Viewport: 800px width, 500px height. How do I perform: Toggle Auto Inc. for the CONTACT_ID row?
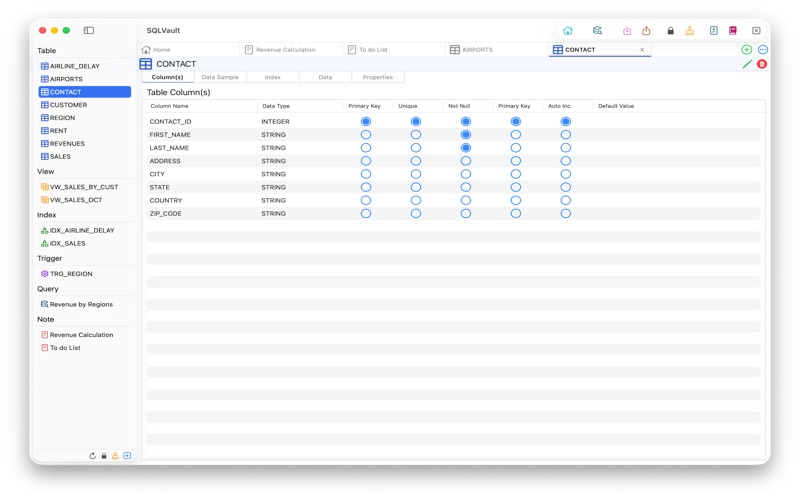pyautogui.click(x=565, y=121)
